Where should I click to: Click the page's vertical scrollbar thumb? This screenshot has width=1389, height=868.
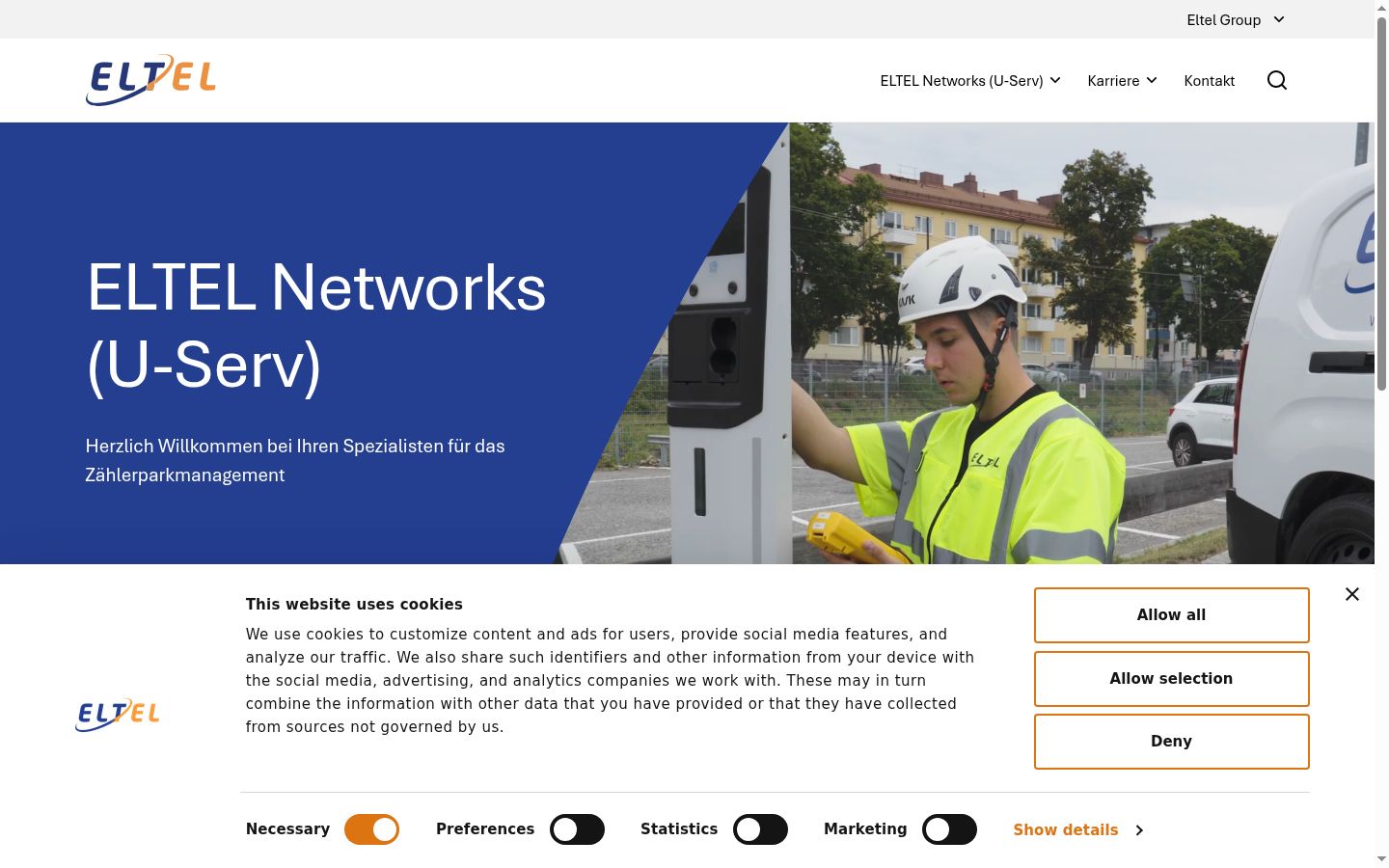(x=1381, y=203)
